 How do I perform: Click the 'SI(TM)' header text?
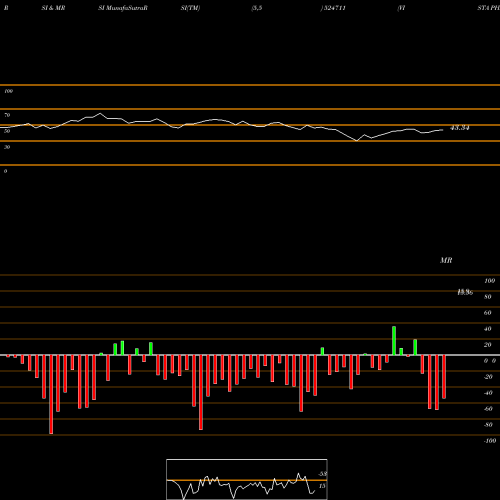[190, 8]
